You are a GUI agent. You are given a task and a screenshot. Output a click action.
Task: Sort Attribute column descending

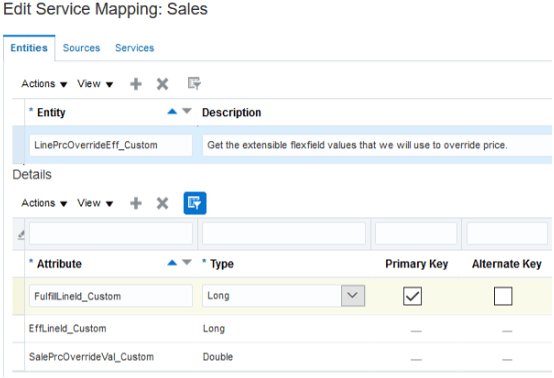coord(187,262)
